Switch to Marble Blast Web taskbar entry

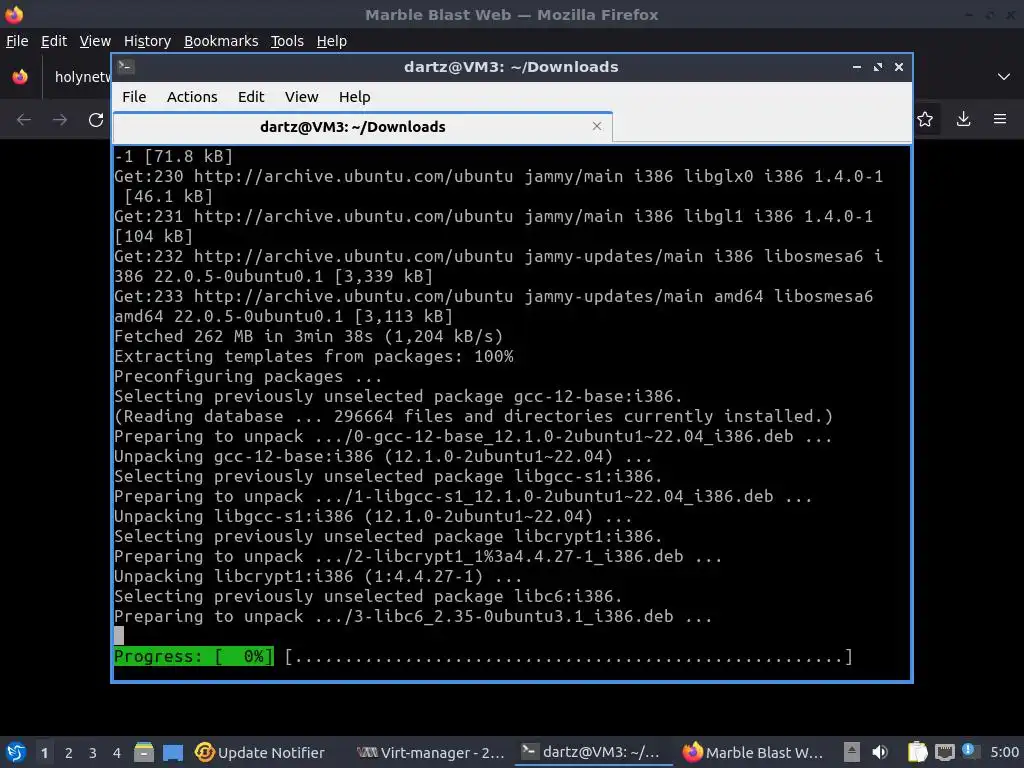pyautogui.click(x=753, y=752)
